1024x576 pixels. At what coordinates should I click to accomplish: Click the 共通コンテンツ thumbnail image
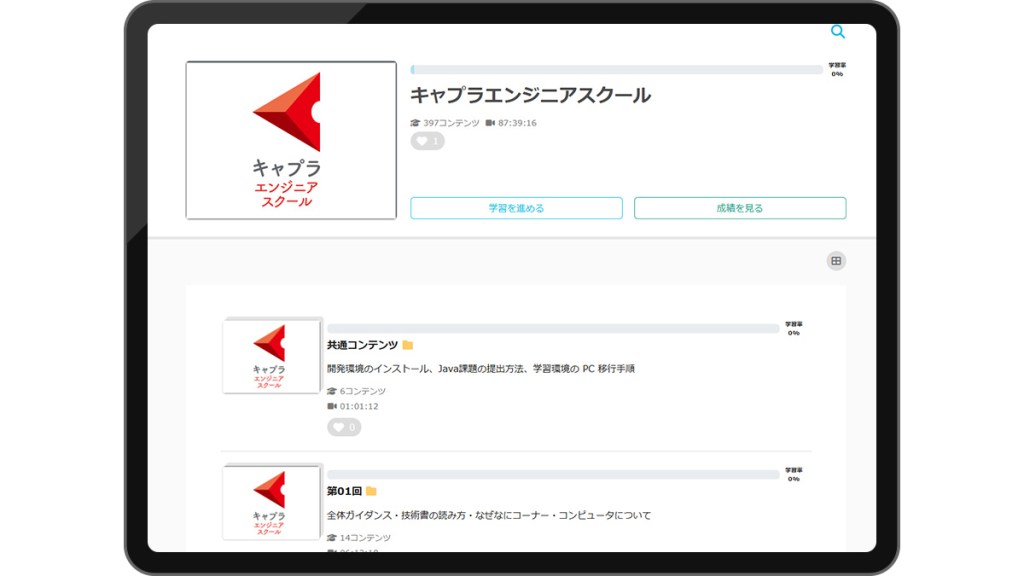(x=270, y=356)
